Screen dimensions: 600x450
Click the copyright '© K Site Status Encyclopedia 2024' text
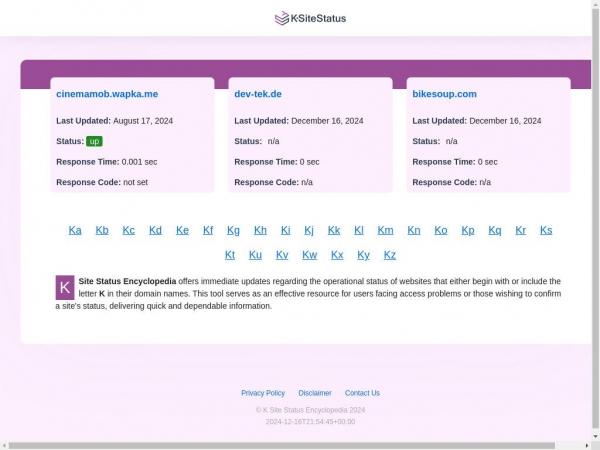[x=310, y=410]
